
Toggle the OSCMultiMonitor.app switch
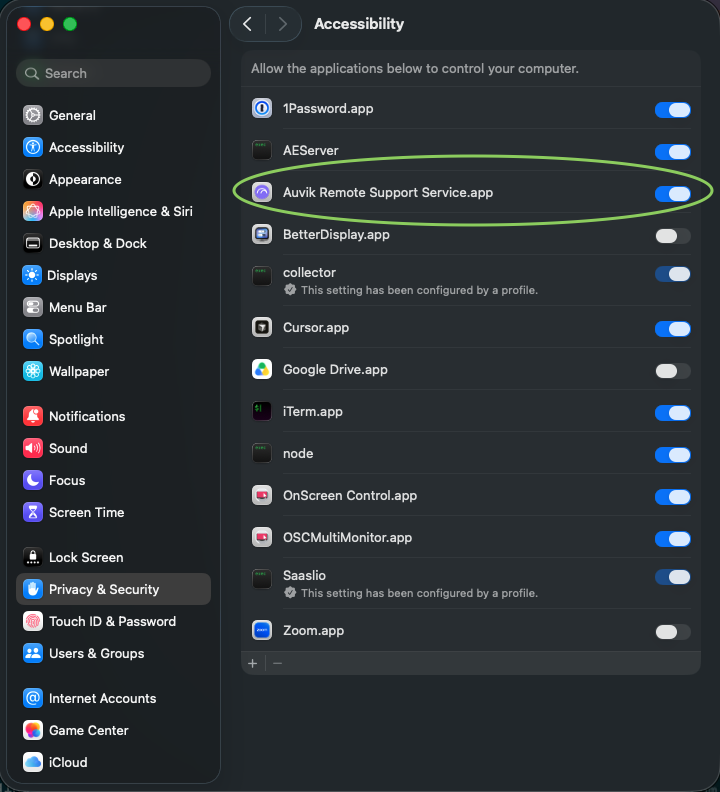[673, 539]
